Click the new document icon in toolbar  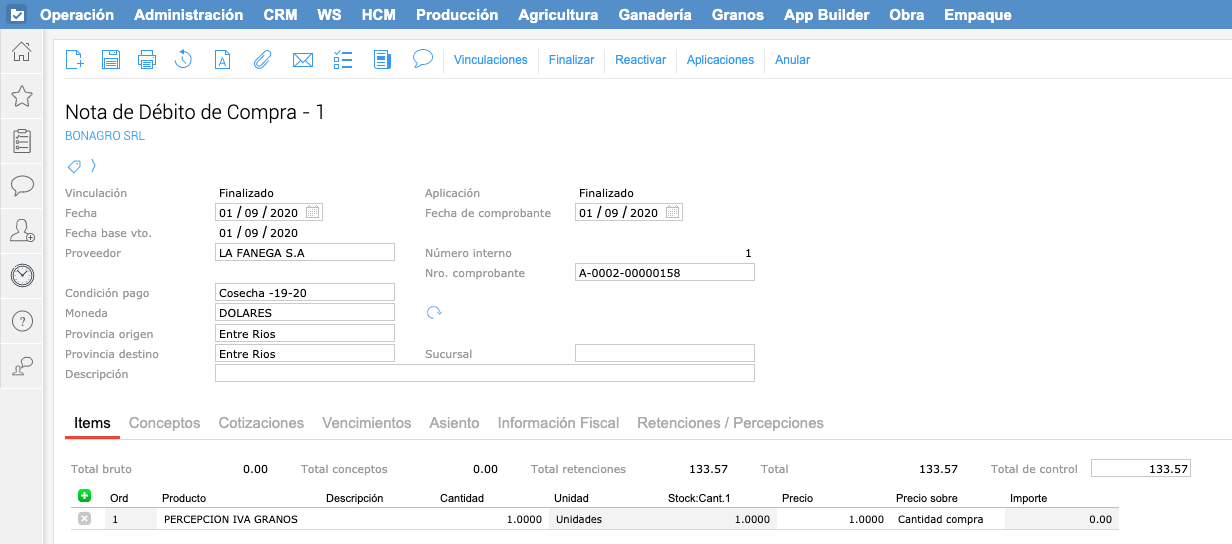tap(74, 60)
